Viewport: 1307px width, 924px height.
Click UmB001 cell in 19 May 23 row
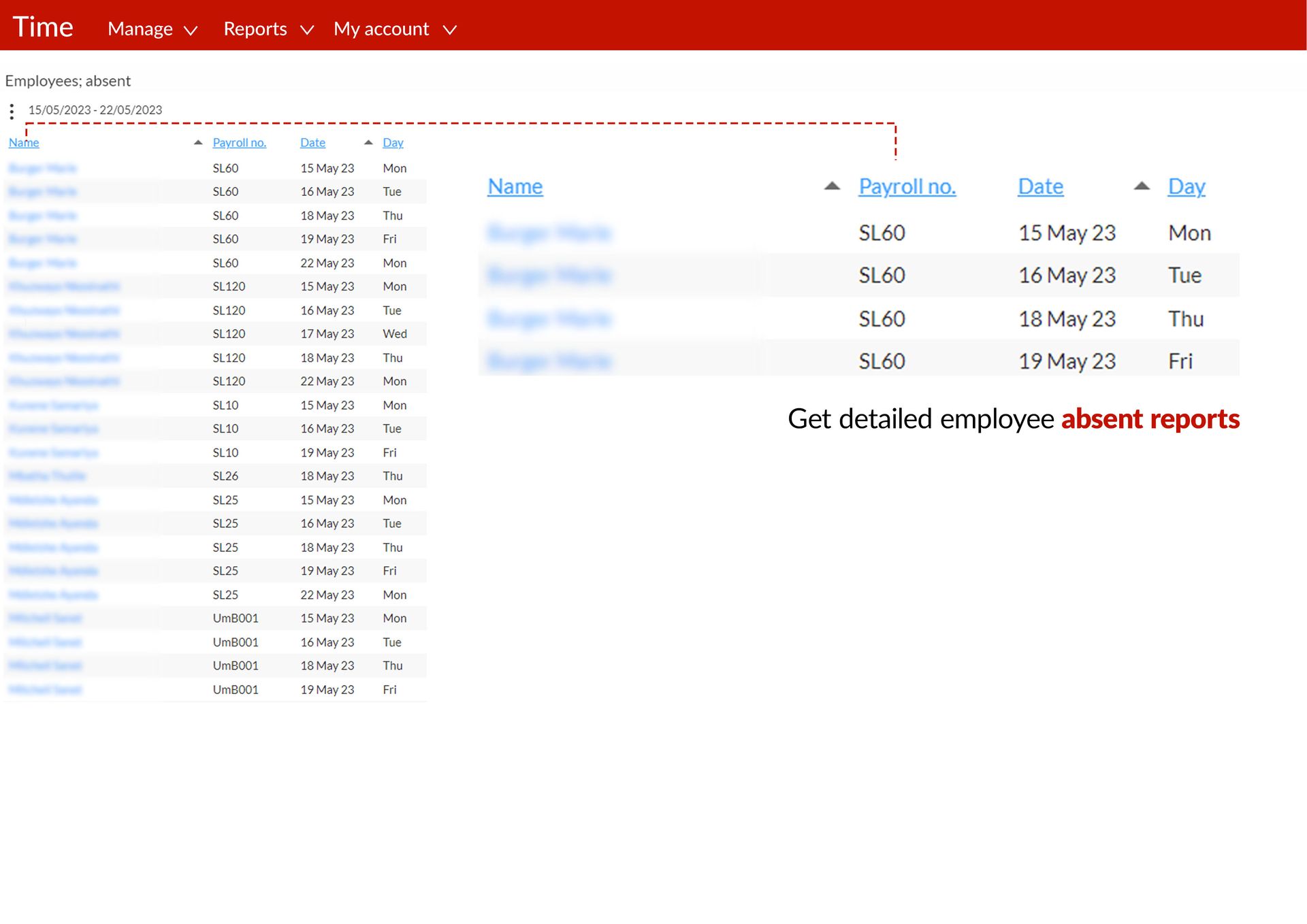236,690
